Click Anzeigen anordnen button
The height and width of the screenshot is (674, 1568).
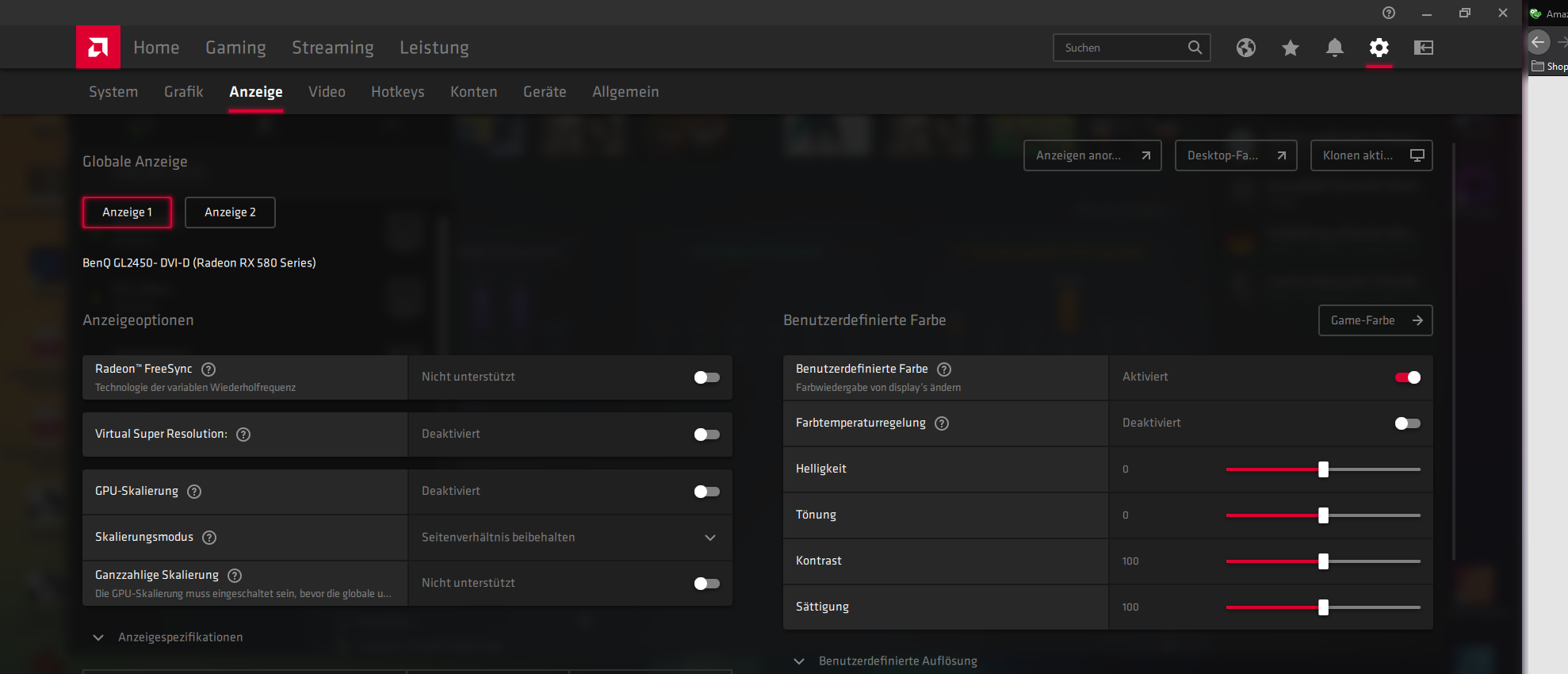click(x=1092, y=155)
